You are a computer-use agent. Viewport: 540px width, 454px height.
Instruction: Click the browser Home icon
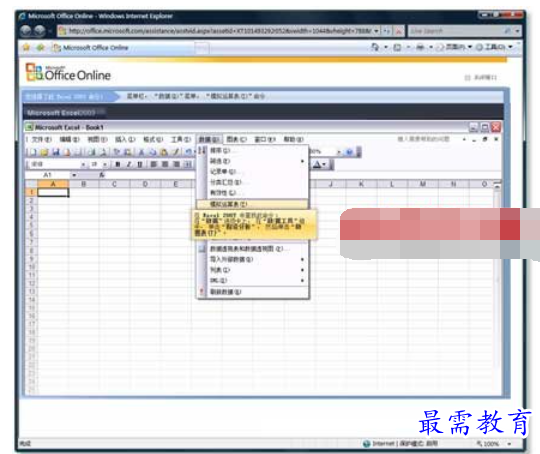tap(375, 47)
